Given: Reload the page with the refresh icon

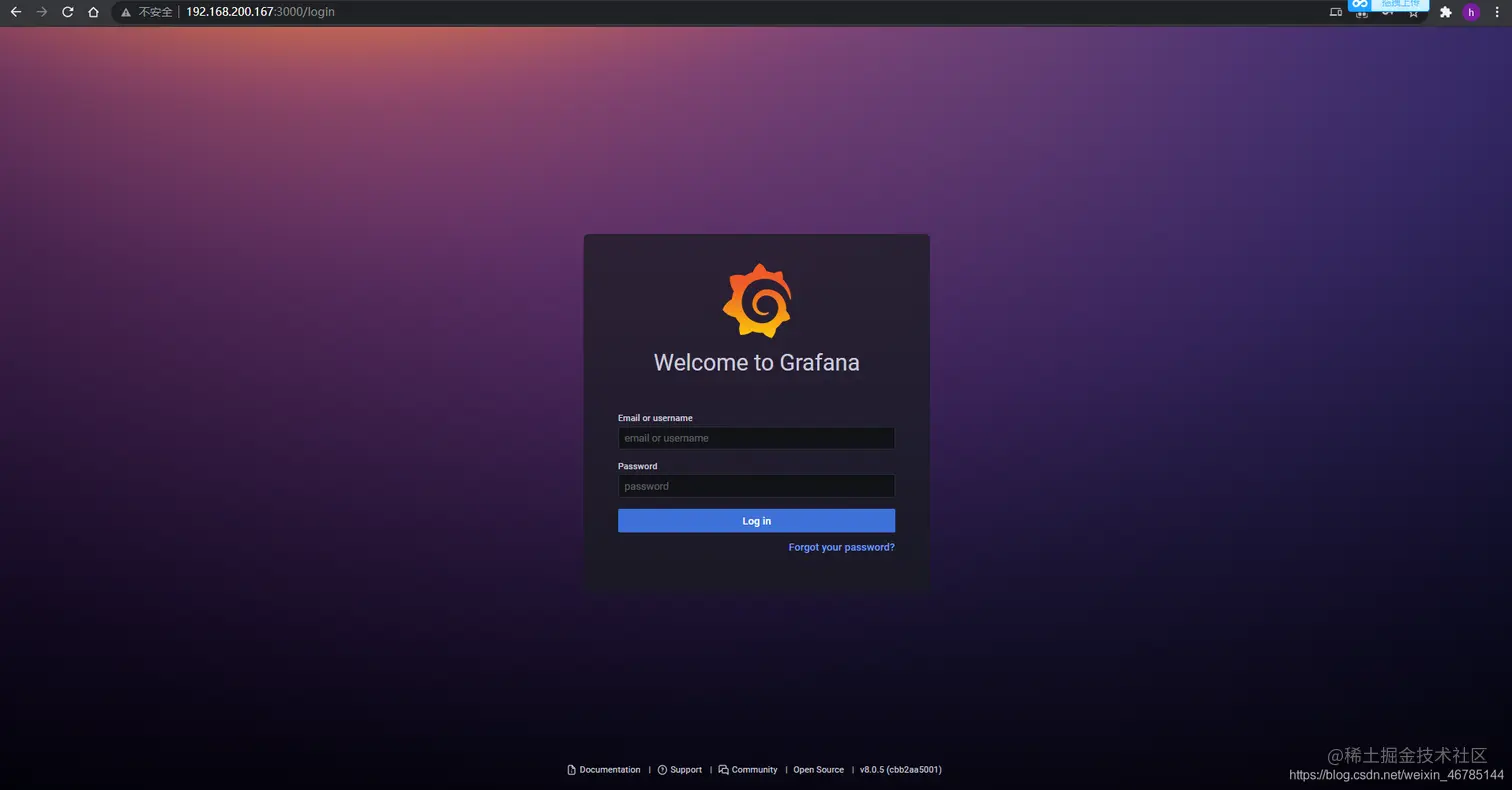Looking at the screenshot, I should tap(68, 12).
